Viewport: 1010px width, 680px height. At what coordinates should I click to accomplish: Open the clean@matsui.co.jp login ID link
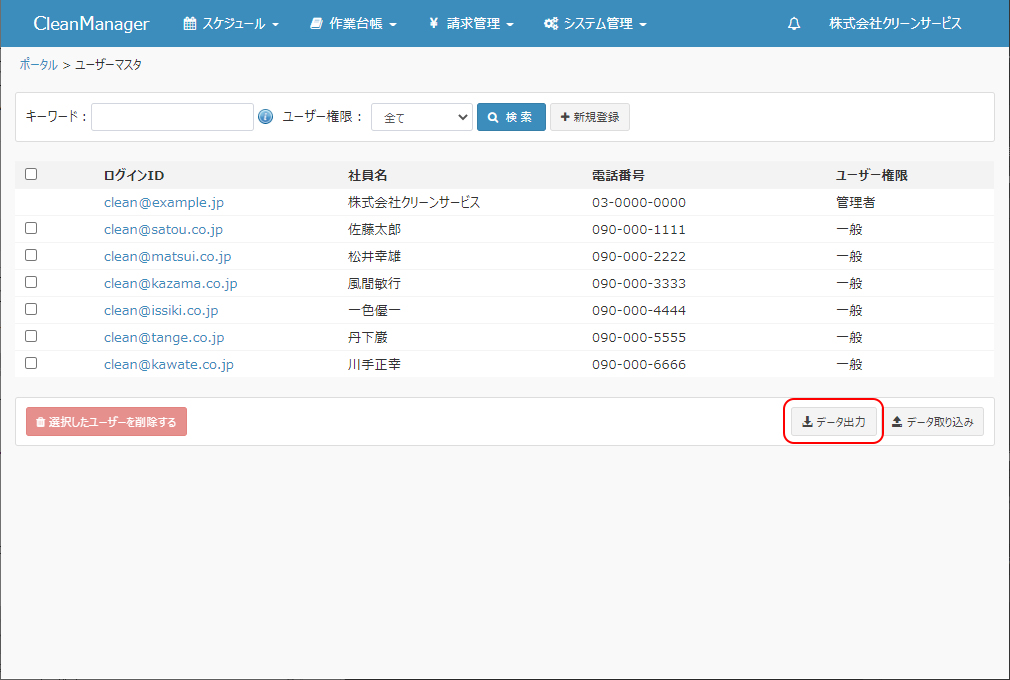click(167, 256)
